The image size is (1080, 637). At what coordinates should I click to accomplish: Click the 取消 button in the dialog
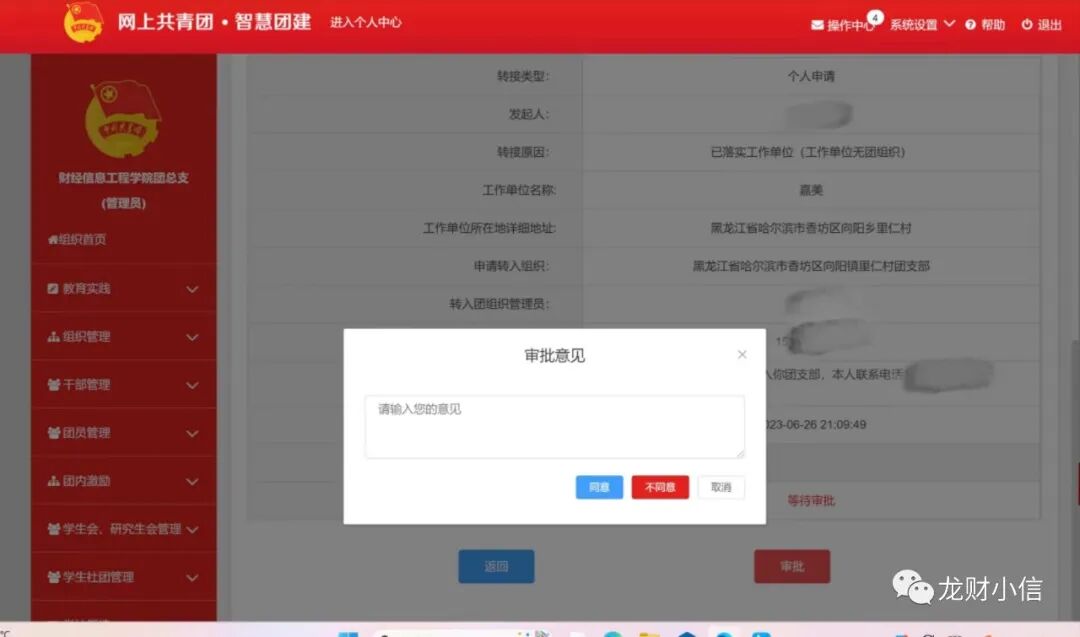click(x=720, y=487)
